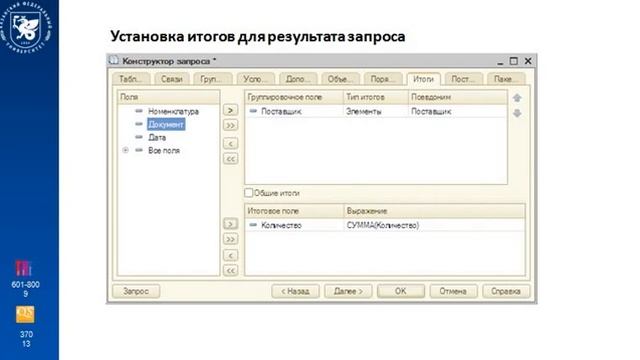Enable the Общие итоги checkbox
This screenshot has height=360, width=640.
(249, 193)
